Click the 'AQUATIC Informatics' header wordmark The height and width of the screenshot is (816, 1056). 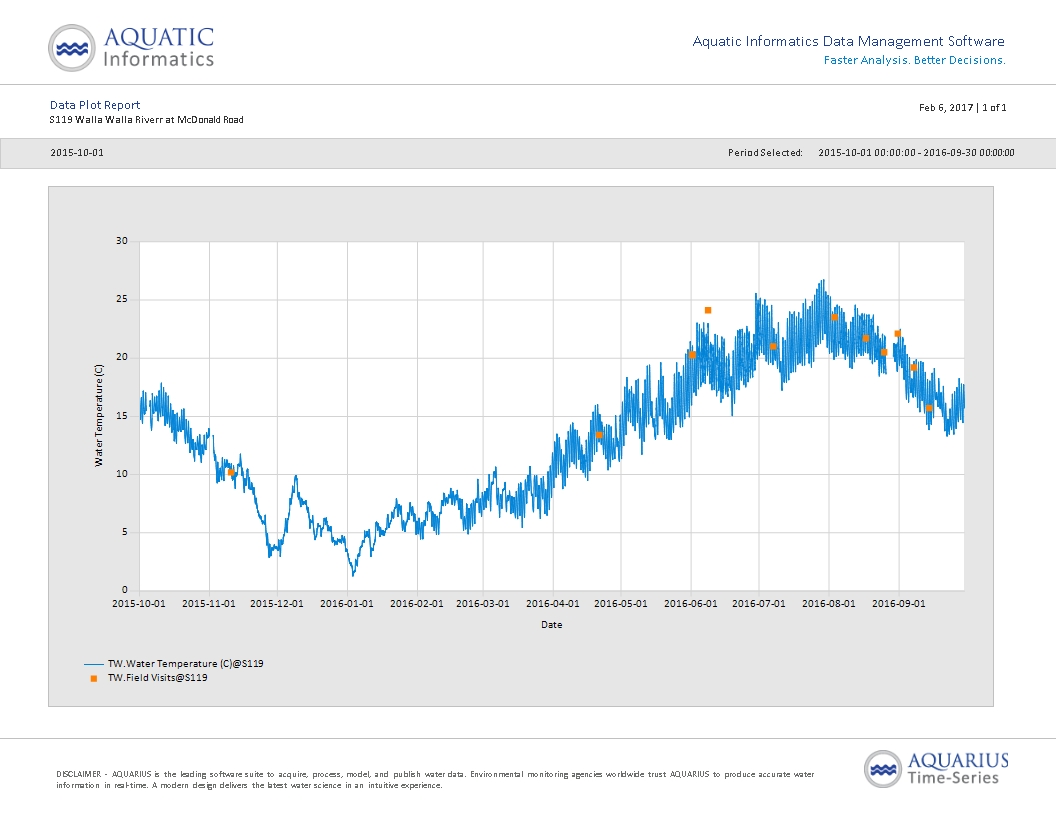click(159, 48)
